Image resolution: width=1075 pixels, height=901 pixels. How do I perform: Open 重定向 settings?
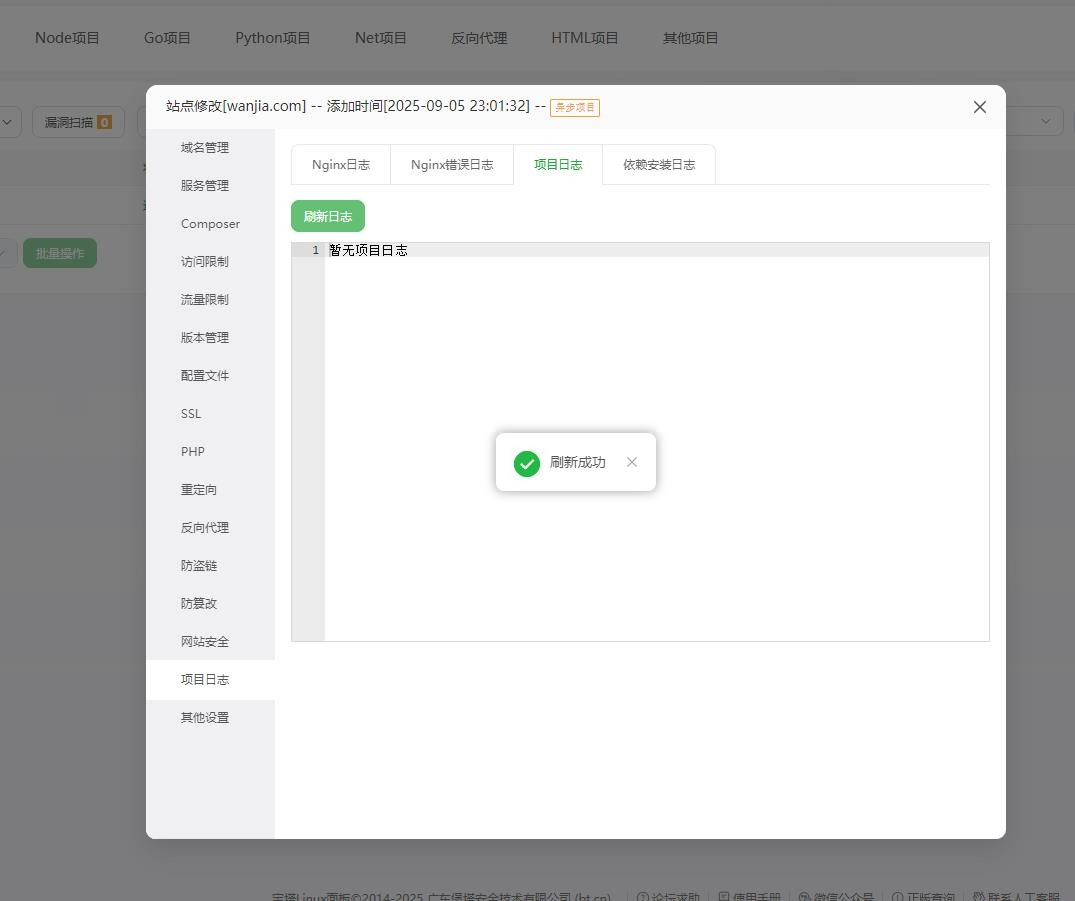click(199, 490)
